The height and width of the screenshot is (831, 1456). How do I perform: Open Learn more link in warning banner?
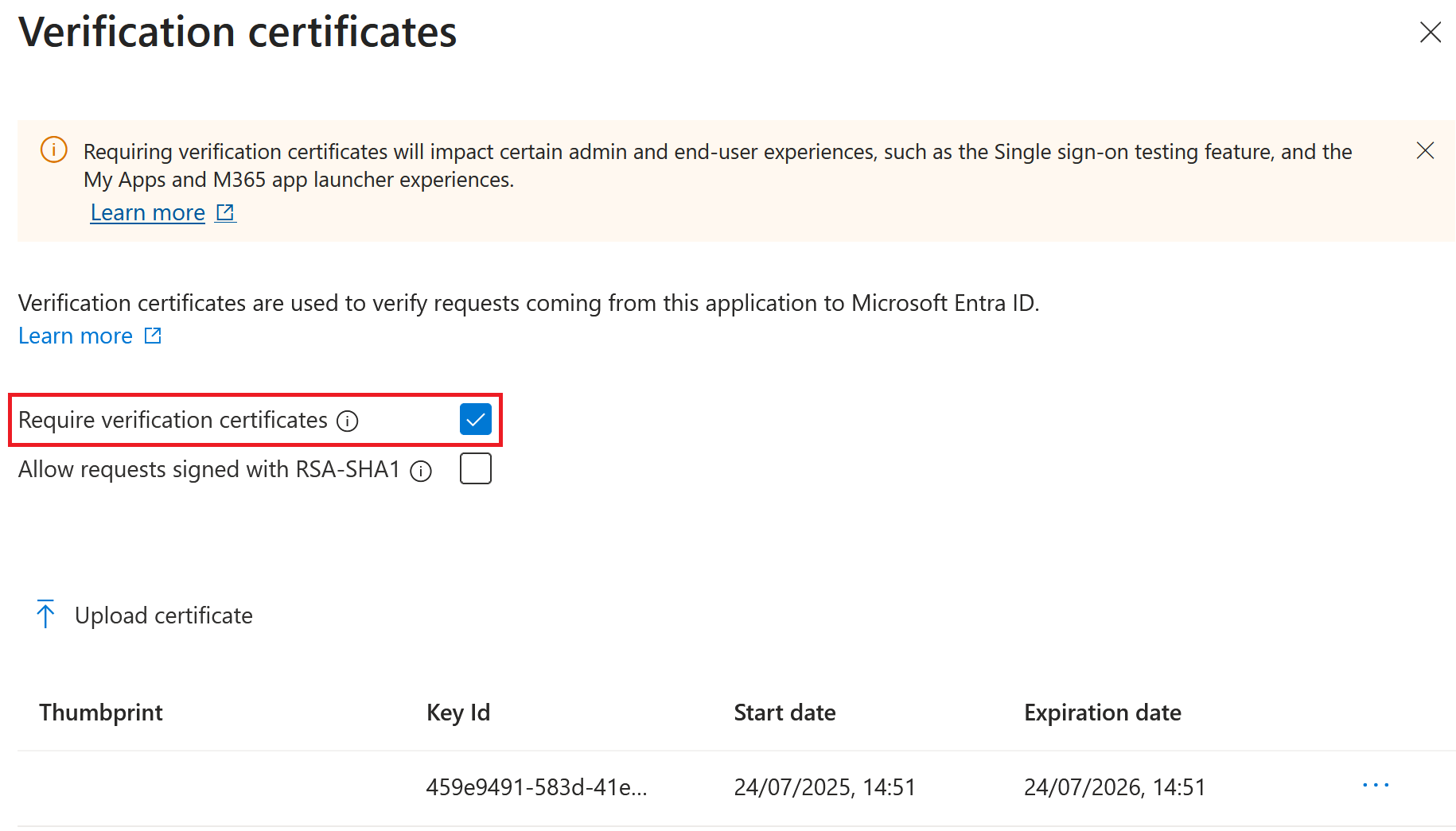coord(148,213)
